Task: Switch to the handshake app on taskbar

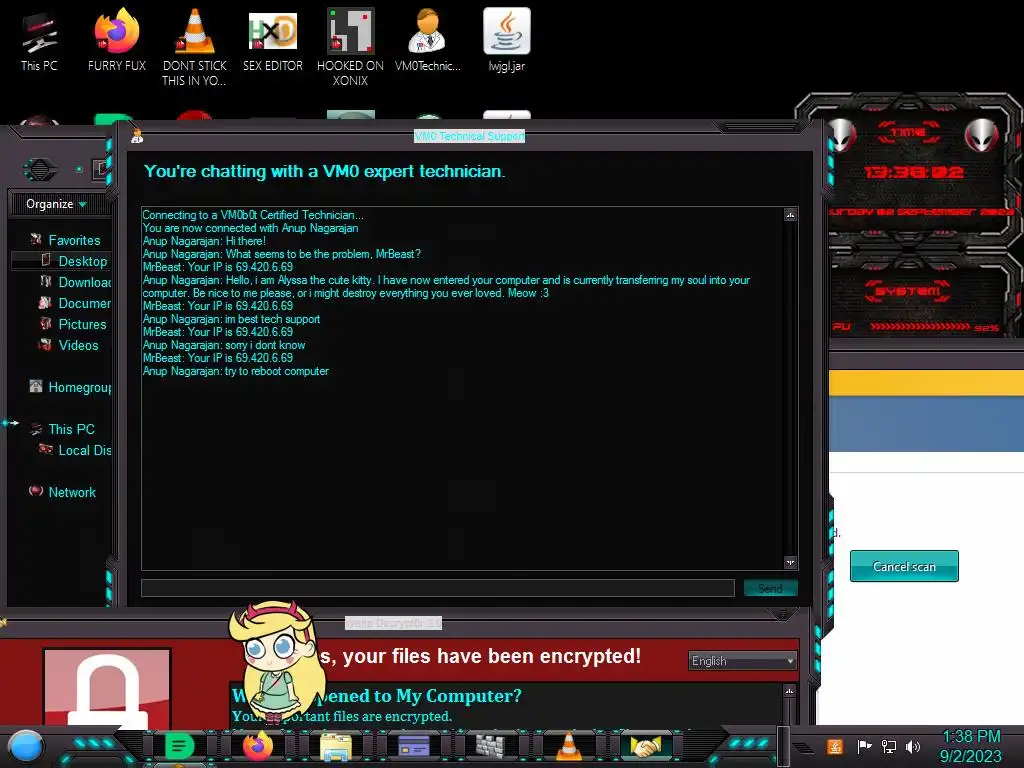Action: (646, 746)
